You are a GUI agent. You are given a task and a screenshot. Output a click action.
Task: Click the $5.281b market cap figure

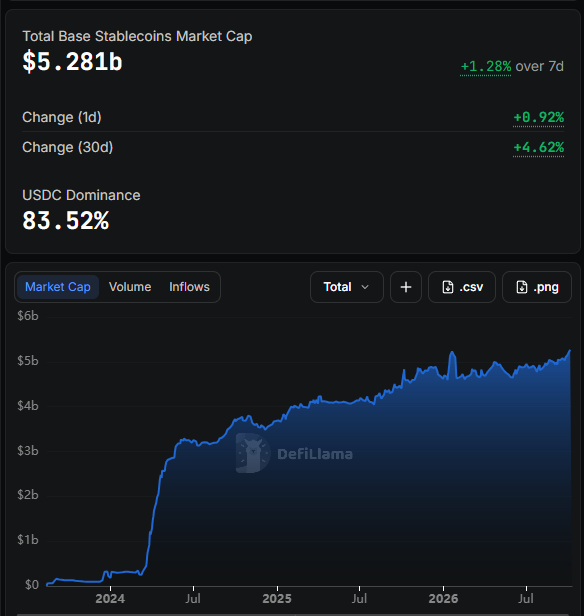[72, 62]
